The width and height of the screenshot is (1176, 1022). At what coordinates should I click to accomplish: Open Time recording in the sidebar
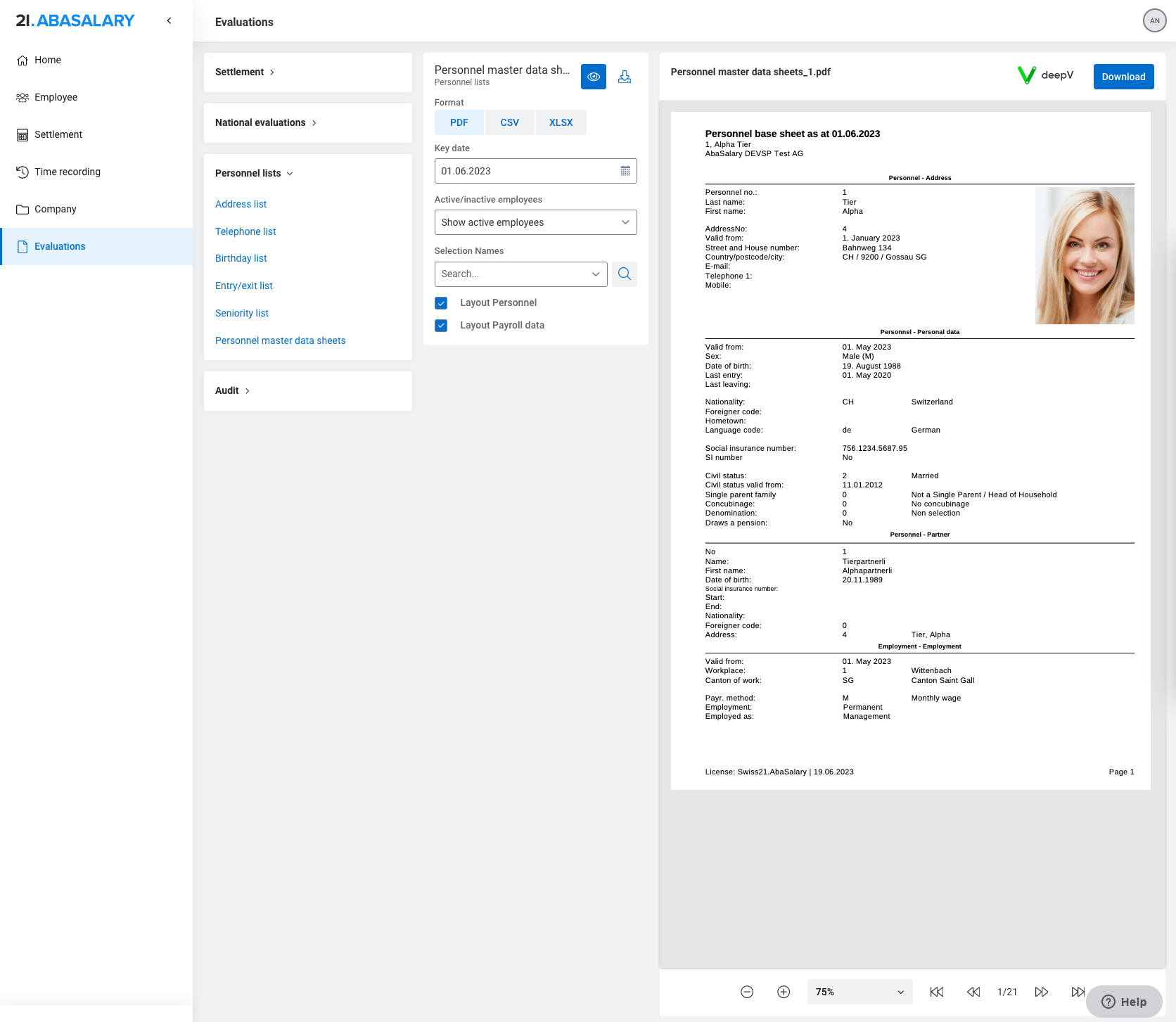[67, 172]
